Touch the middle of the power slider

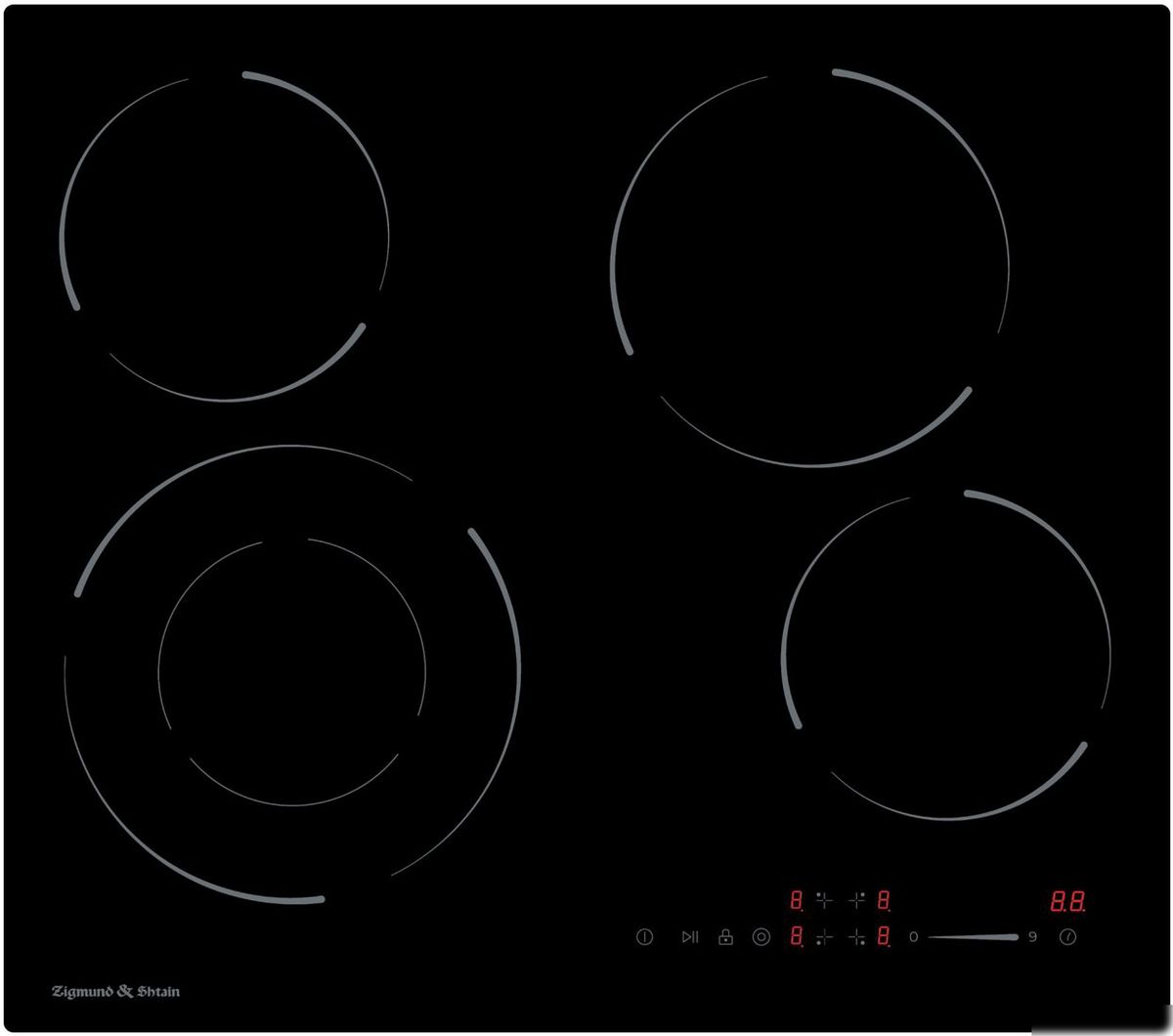[973, 937]
